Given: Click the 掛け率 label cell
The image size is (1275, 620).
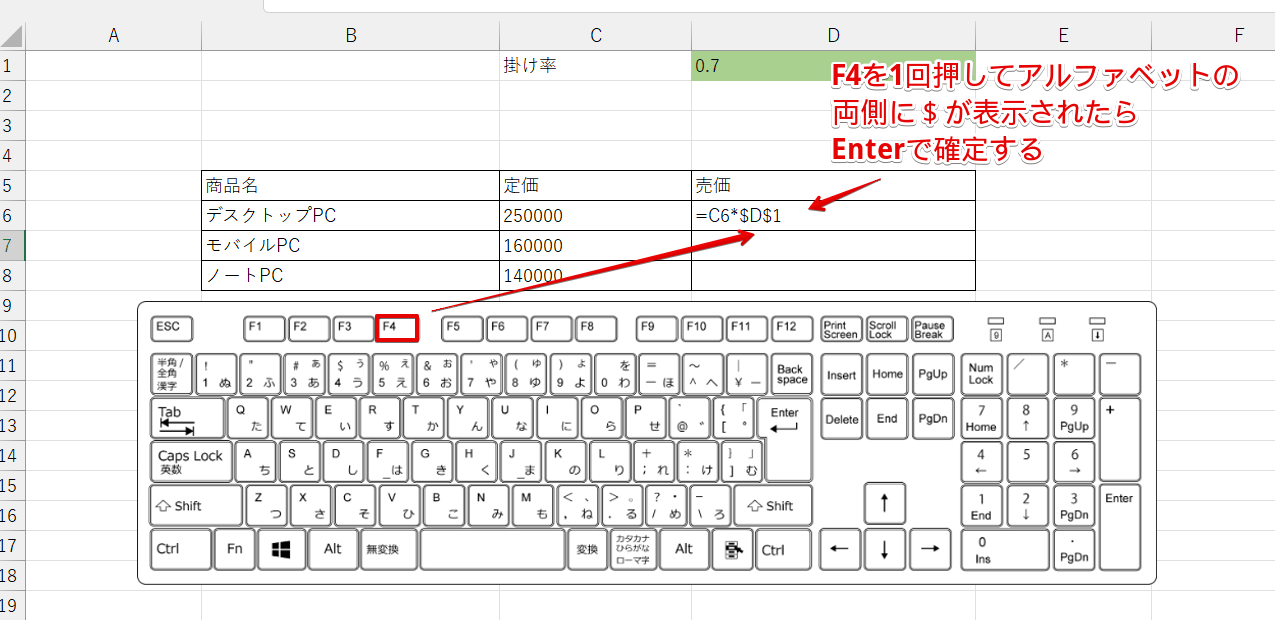Looking at the screenshot, I should (595, 66).
